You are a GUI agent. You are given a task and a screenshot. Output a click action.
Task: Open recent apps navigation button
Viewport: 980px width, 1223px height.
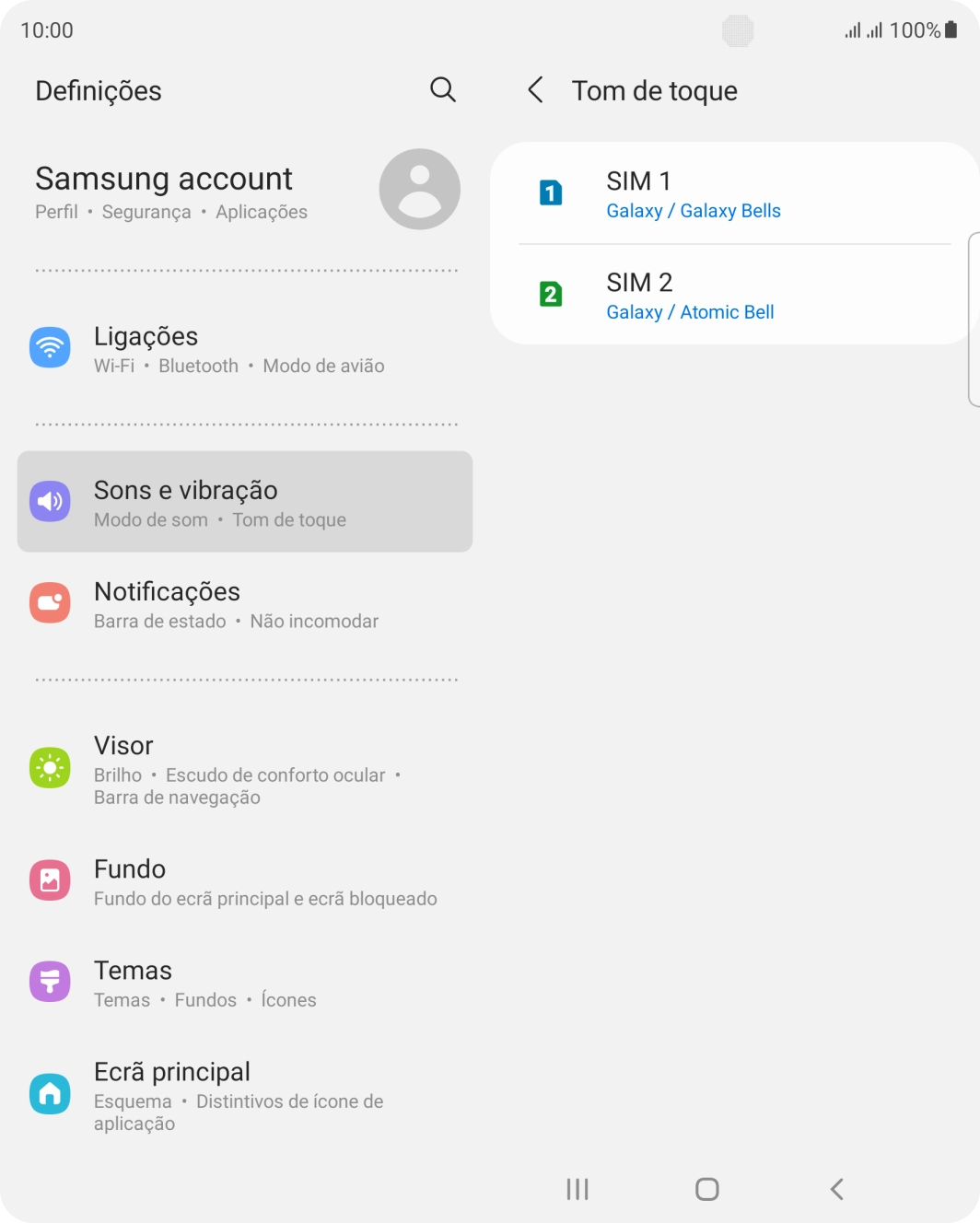pyautogui.click(x=577, y=1189)
